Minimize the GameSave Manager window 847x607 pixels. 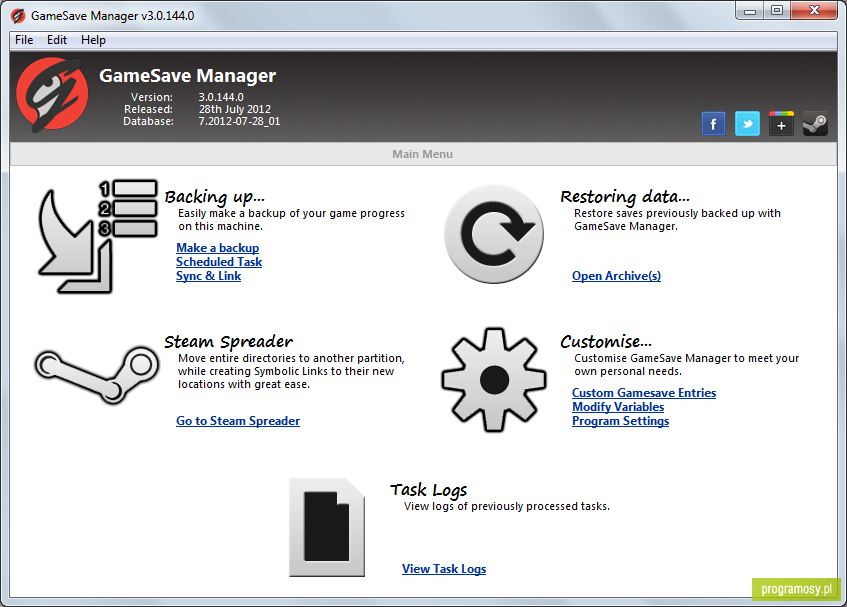[750, 11]
